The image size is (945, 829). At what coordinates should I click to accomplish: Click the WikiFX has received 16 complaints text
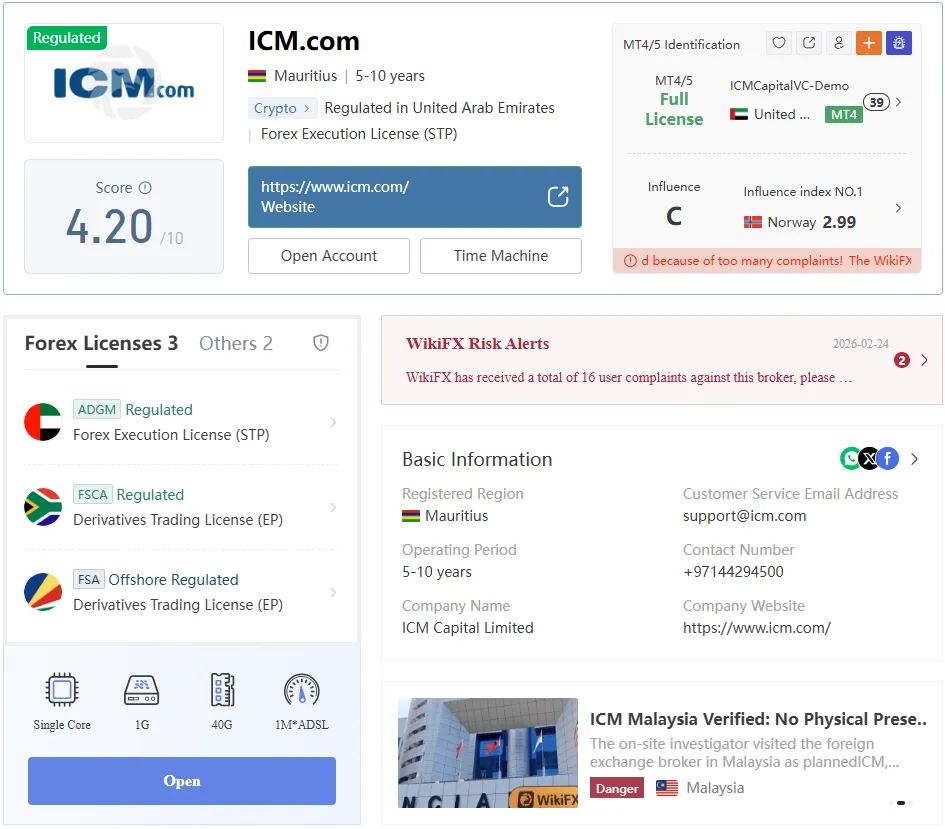point(629,378)
